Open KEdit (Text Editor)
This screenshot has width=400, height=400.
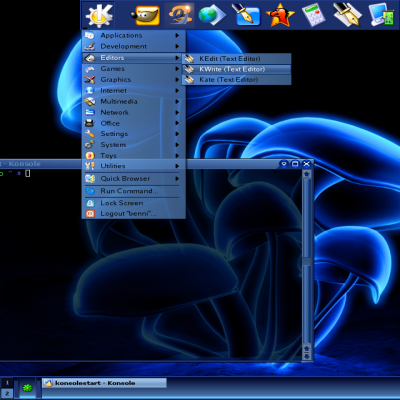(236, 59)
